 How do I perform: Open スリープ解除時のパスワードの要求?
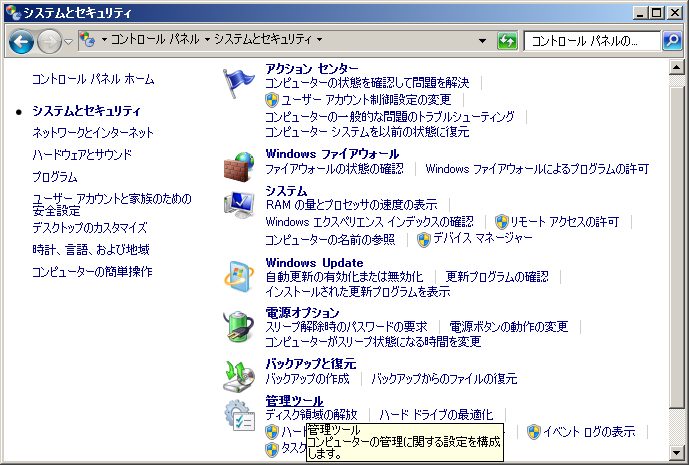click(346, 327)
